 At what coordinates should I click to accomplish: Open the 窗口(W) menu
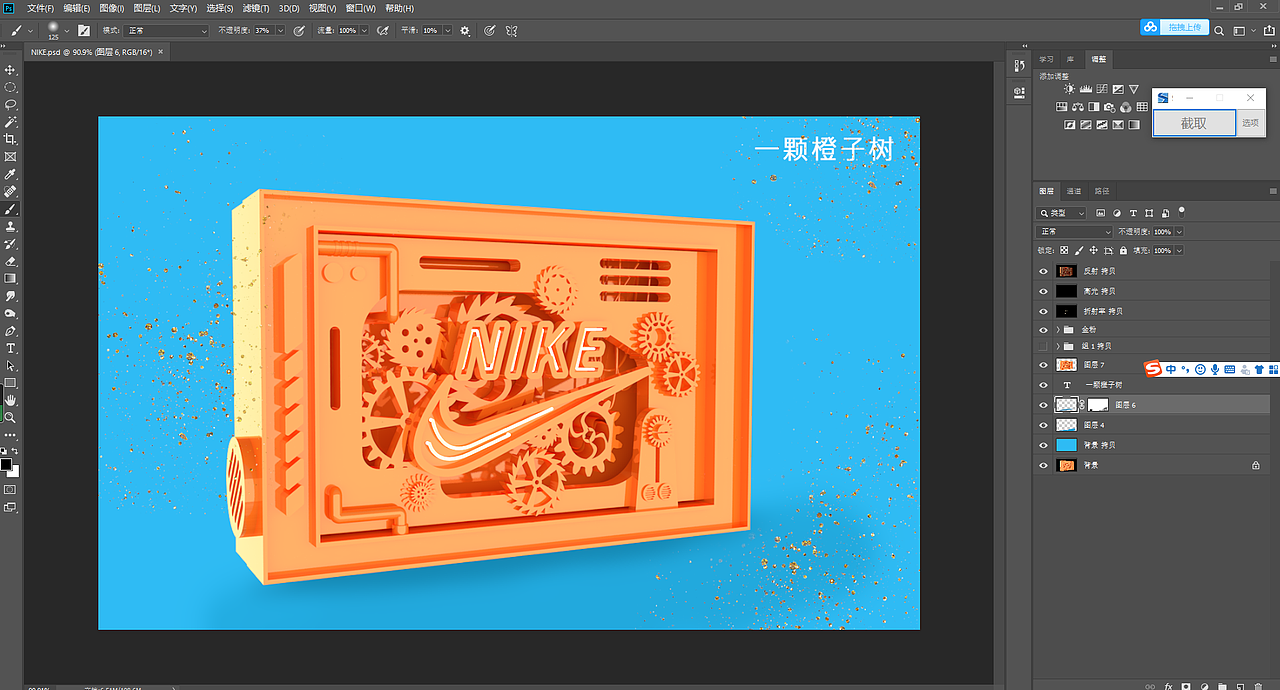[x=361, y=8]
